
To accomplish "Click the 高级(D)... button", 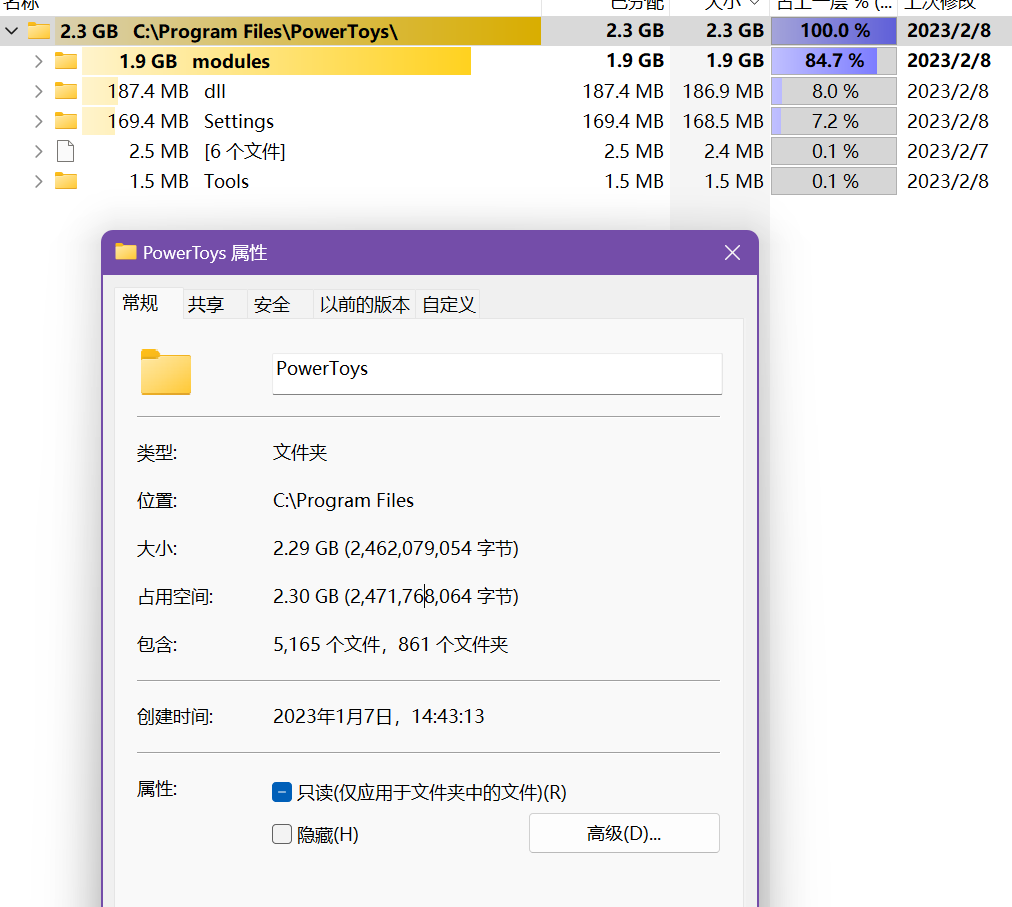I will tap(624, 833).
